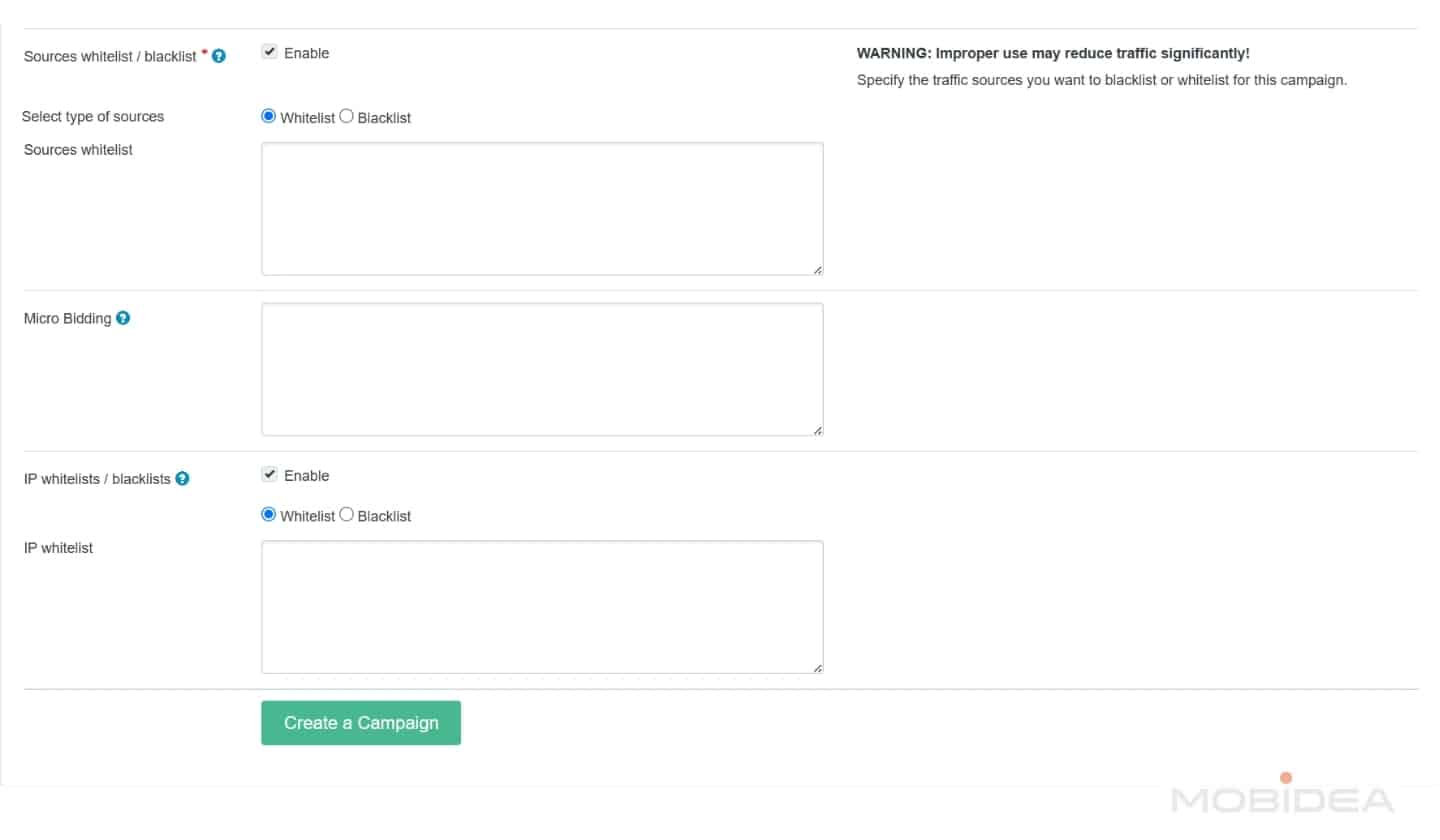
Task: Select the Whitelist radio under IP whitelists
Action: pyautogui.click(x=268, y=515)
